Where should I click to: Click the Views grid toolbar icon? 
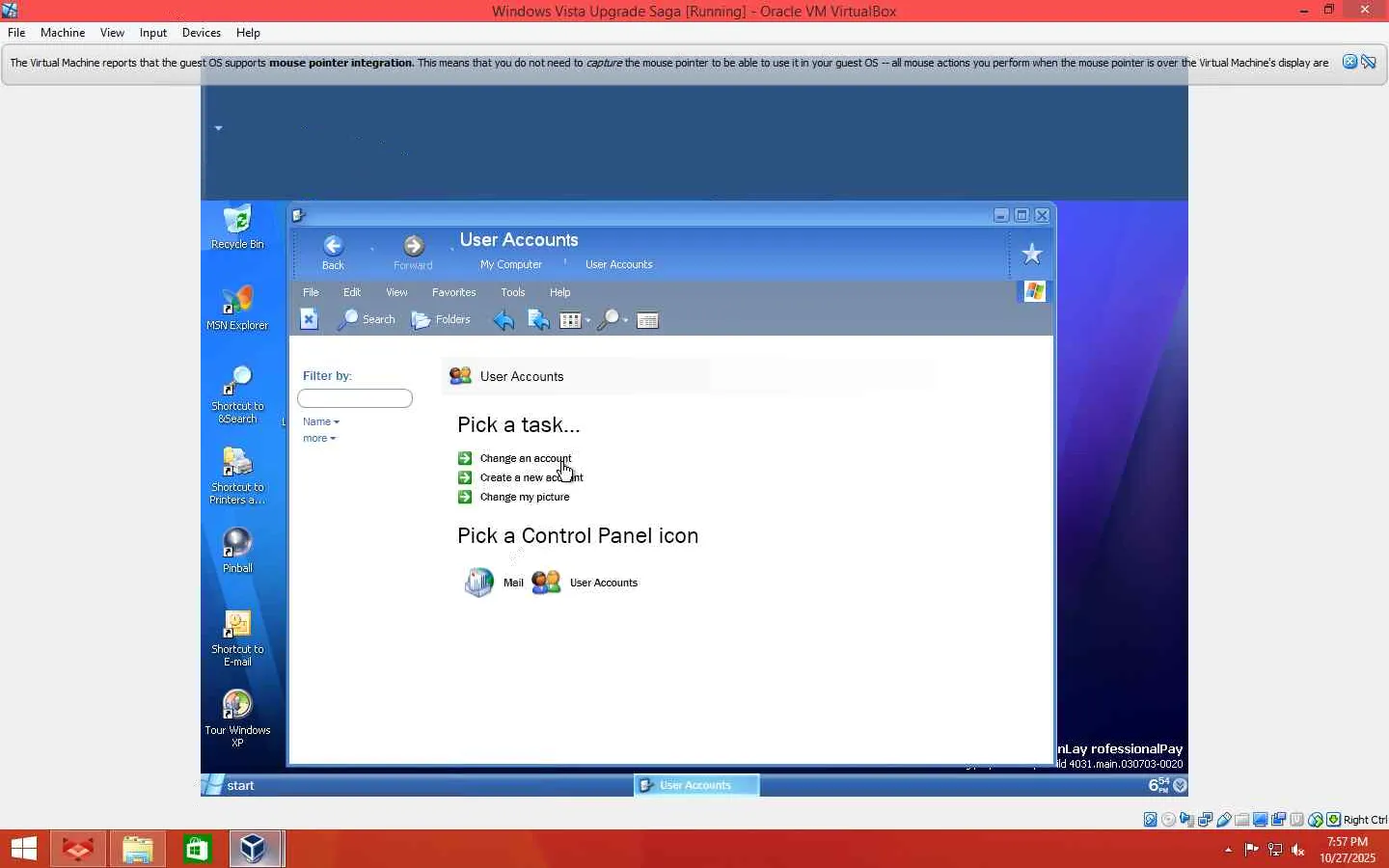click(x=570, y=320)
